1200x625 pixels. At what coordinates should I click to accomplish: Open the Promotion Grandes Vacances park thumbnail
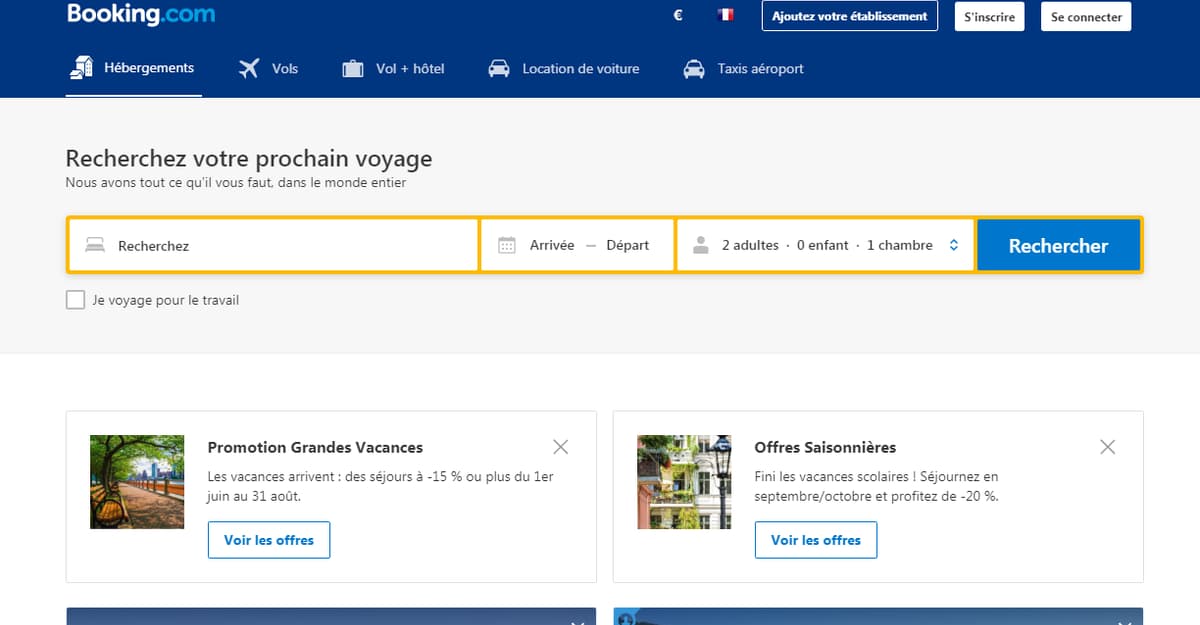[137, 481]
